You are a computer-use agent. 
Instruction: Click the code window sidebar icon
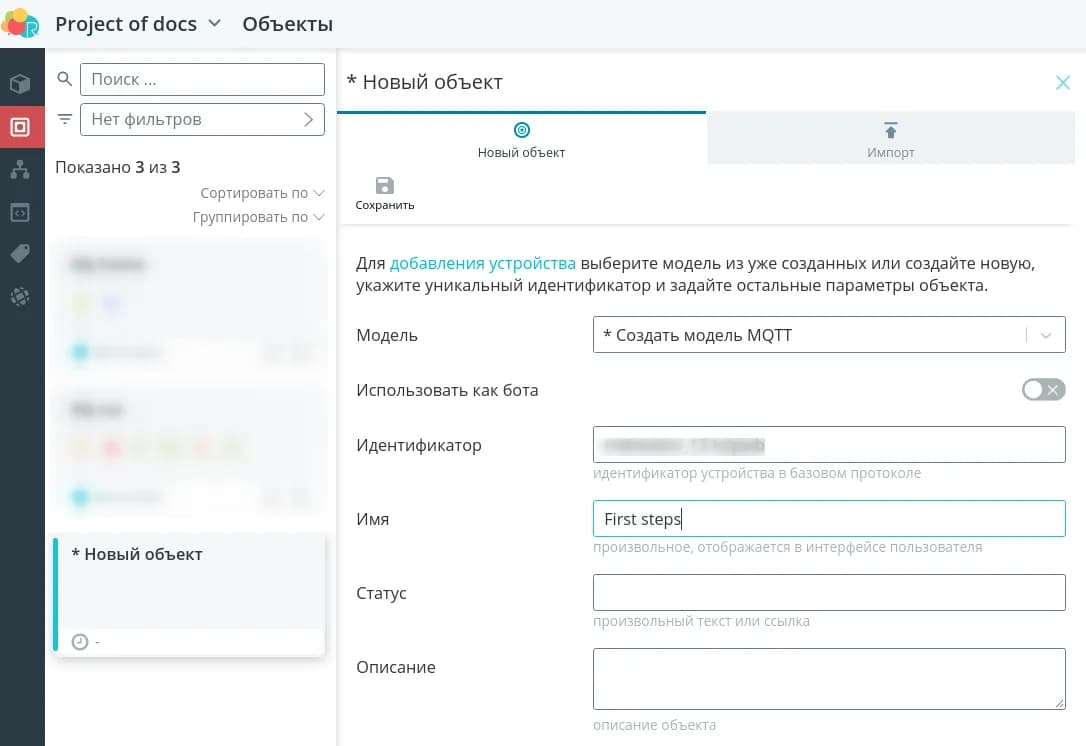[20, 212]
